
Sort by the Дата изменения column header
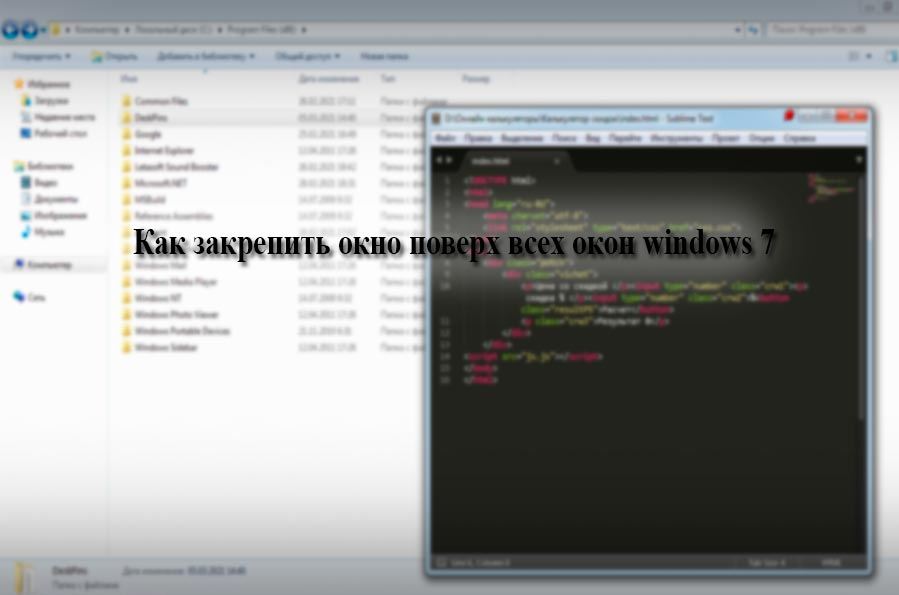[x=329, y=79]
